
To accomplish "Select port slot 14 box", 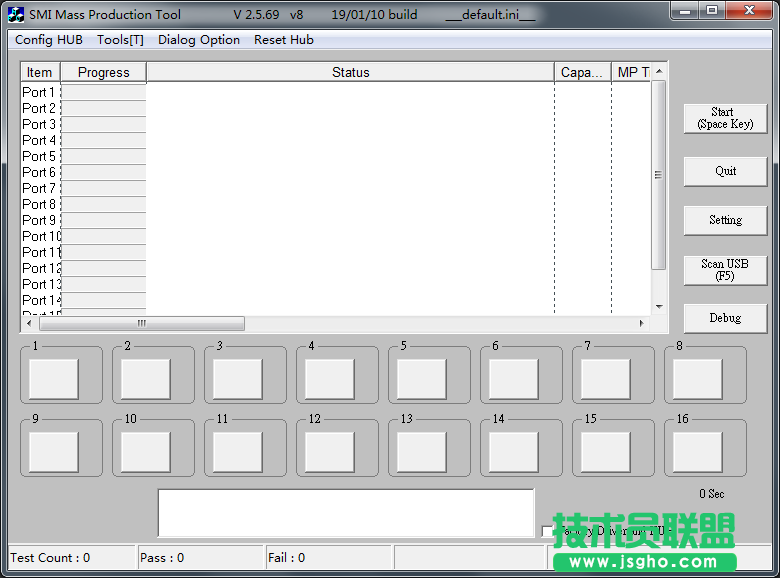I will 514,452.
